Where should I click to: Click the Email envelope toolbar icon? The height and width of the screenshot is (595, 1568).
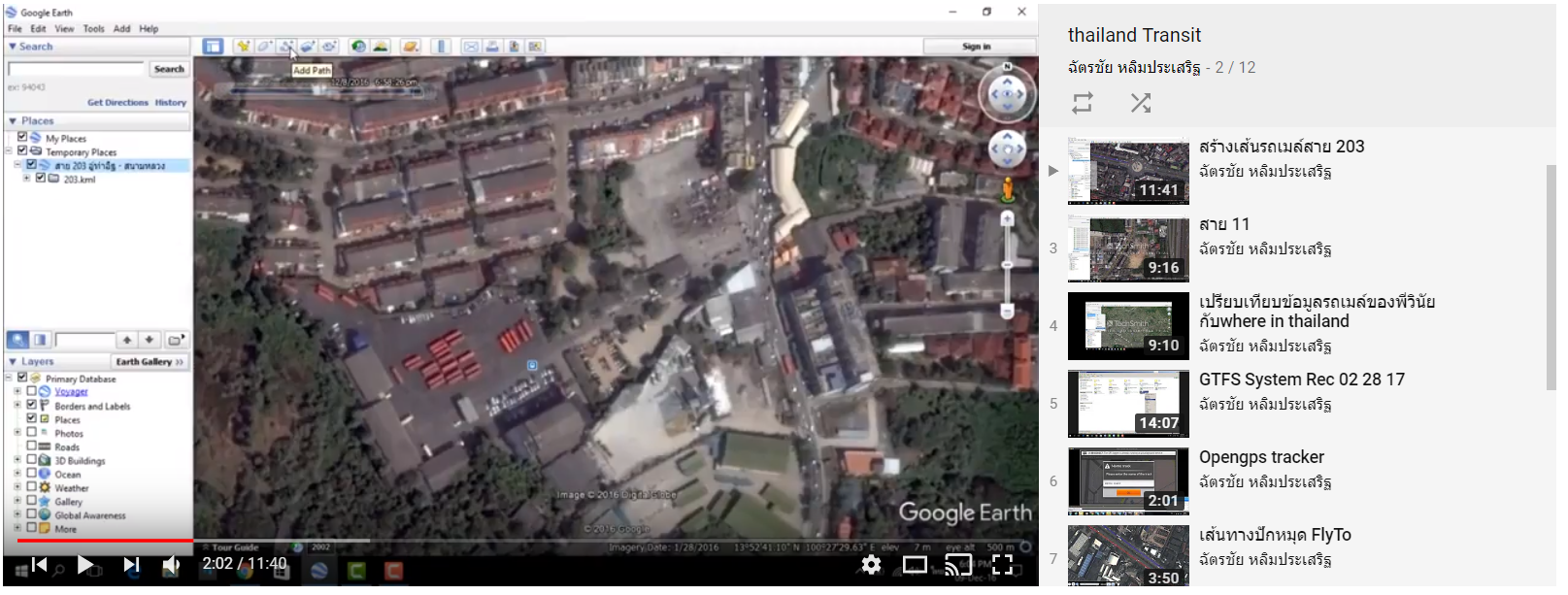[471, 46]
